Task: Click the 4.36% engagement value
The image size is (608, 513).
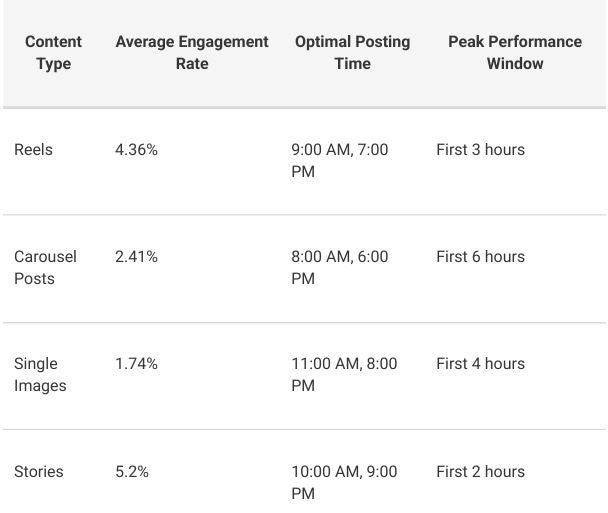Action: pos(136,150)
